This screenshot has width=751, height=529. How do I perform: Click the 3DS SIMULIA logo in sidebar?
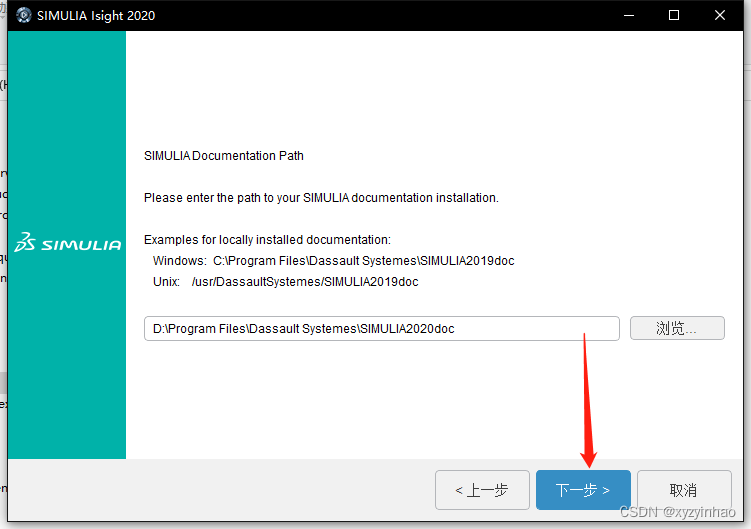pos(68,244)
